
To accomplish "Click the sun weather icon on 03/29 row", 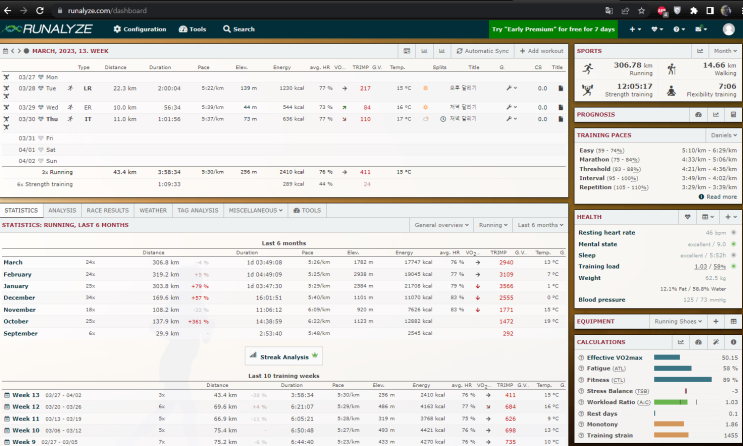I will coord(425,107).
